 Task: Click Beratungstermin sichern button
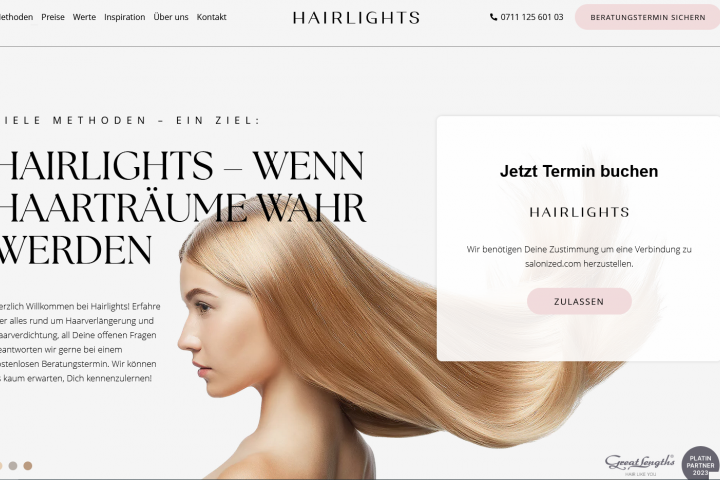[x=647, y=17]
